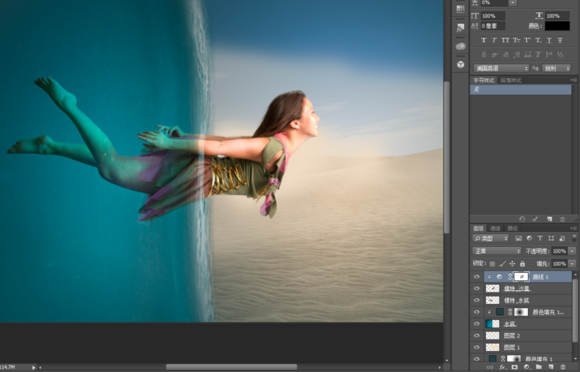Link layers with chain icon
The height and width of the screenshot is (372, 580).
[x=490, y=367]
